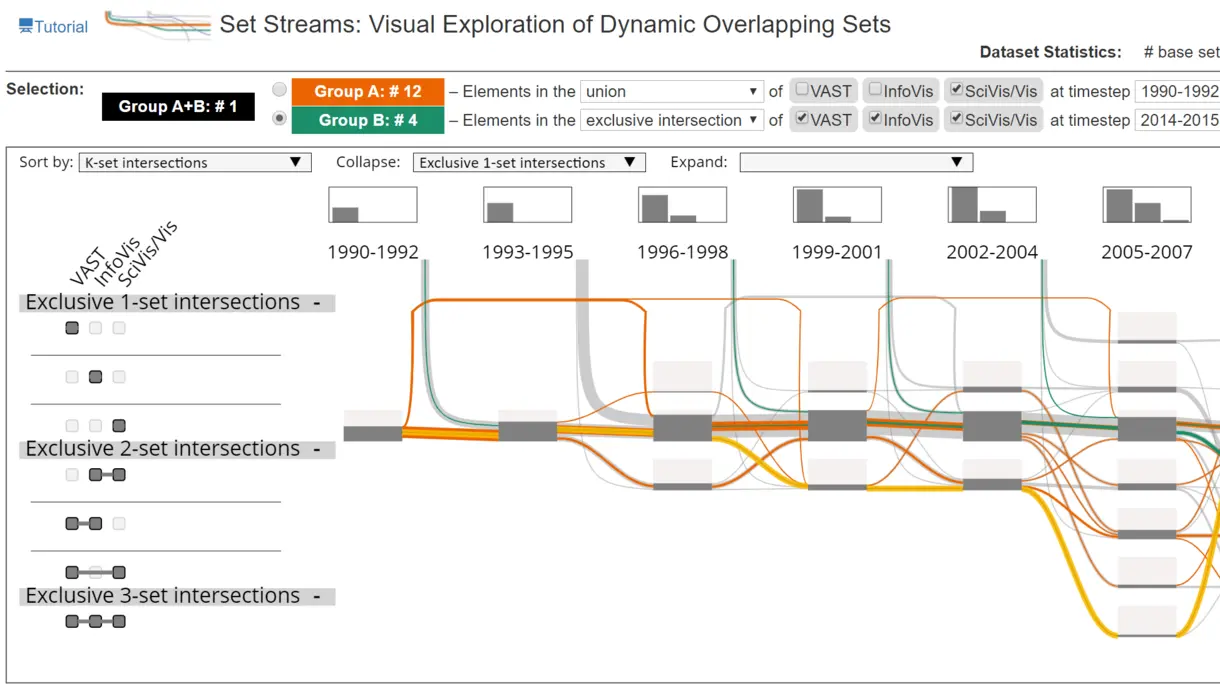Screen dimensions: 1220x686
Task: Open the Sort by dropdown
Action: (195, 162)
